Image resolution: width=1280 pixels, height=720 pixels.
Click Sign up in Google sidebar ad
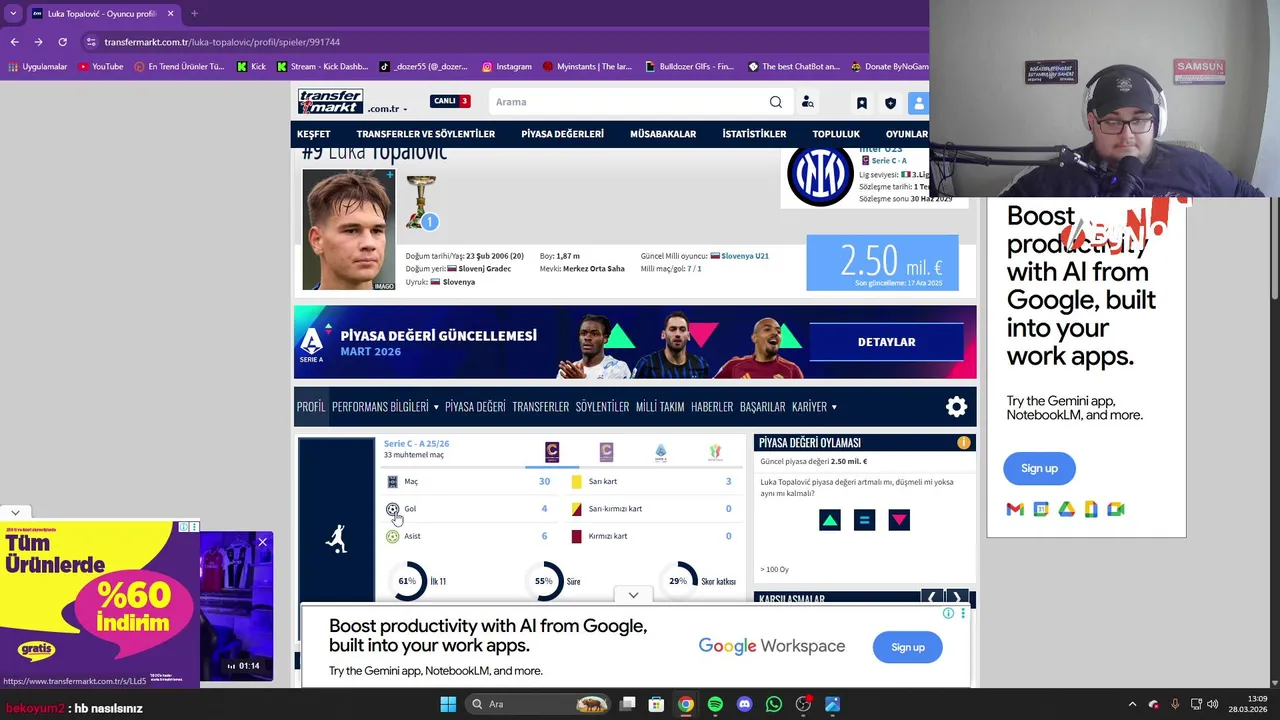1039,468
